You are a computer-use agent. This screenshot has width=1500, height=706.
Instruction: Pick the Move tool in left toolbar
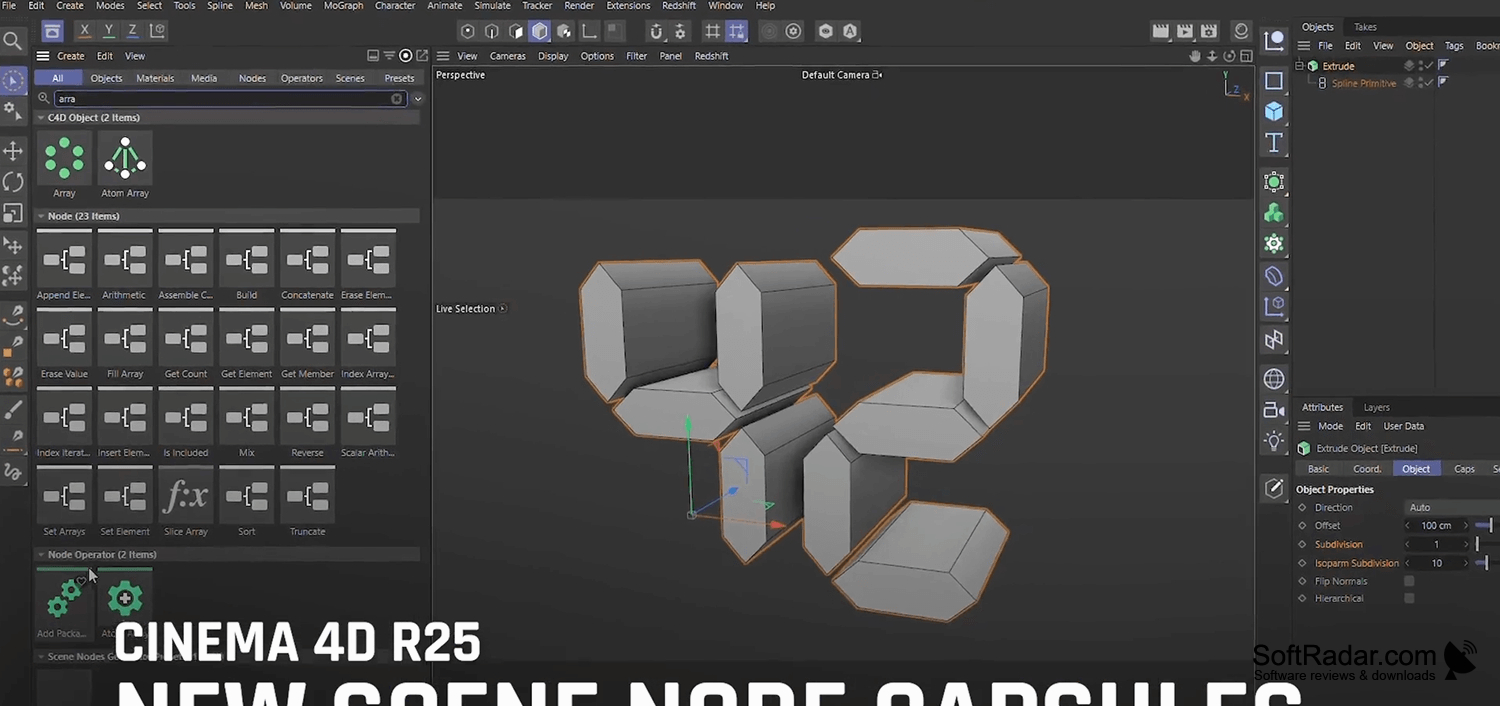coord(13,151)
